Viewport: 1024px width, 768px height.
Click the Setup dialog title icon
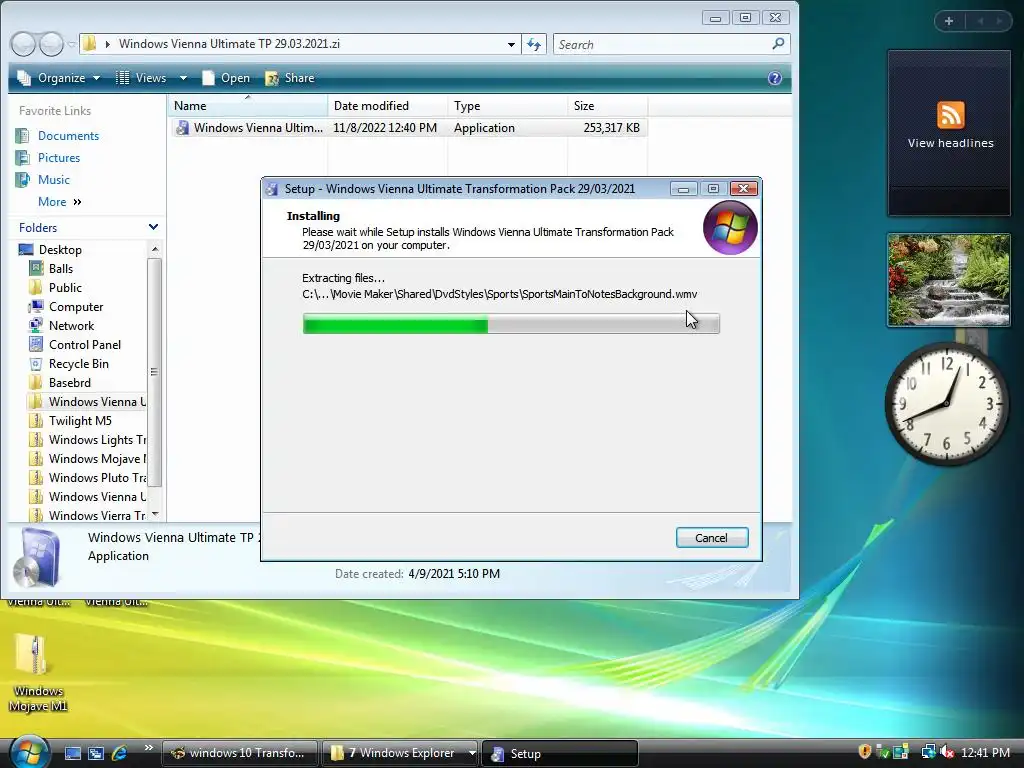(272, 189)
